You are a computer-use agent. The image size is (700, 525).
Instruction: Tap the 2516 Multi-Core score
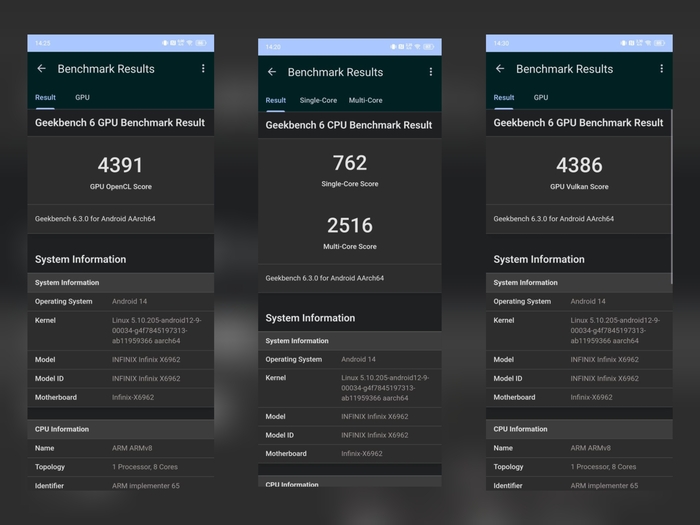pos(349,226)
